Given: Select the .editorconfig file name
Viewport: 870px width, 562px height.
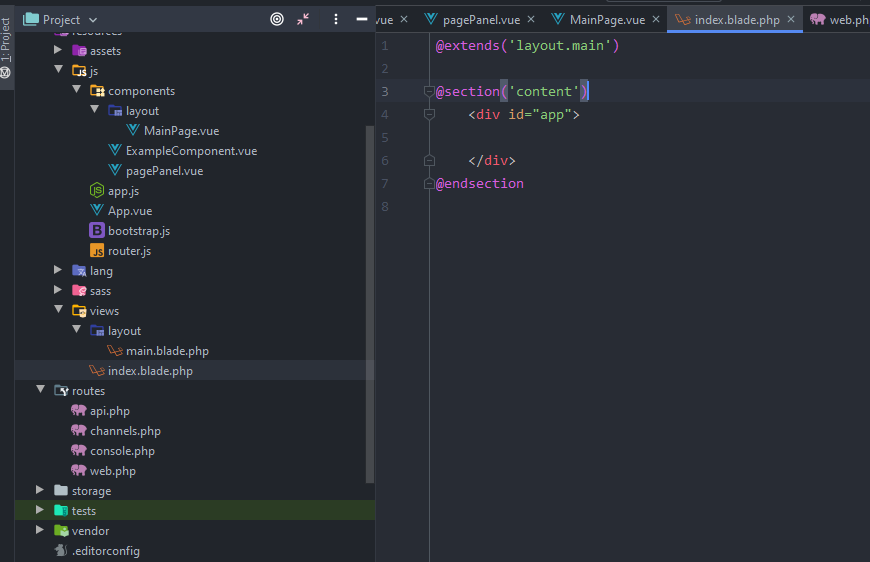Looking at the screenshot, I should click(x=106, y=551).
